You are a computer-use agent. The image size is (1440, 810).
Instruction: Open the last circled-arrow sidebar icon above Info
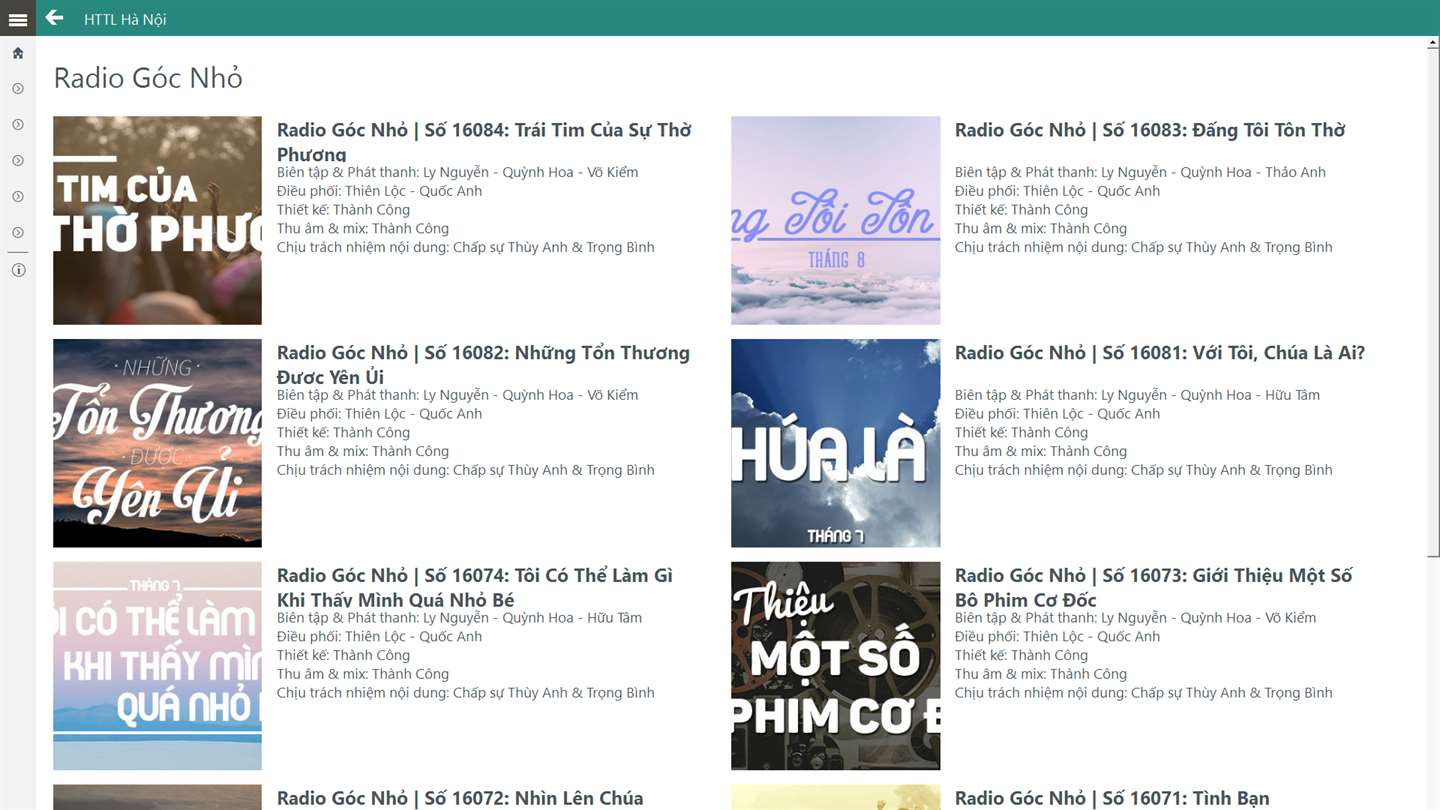(18, 233)
